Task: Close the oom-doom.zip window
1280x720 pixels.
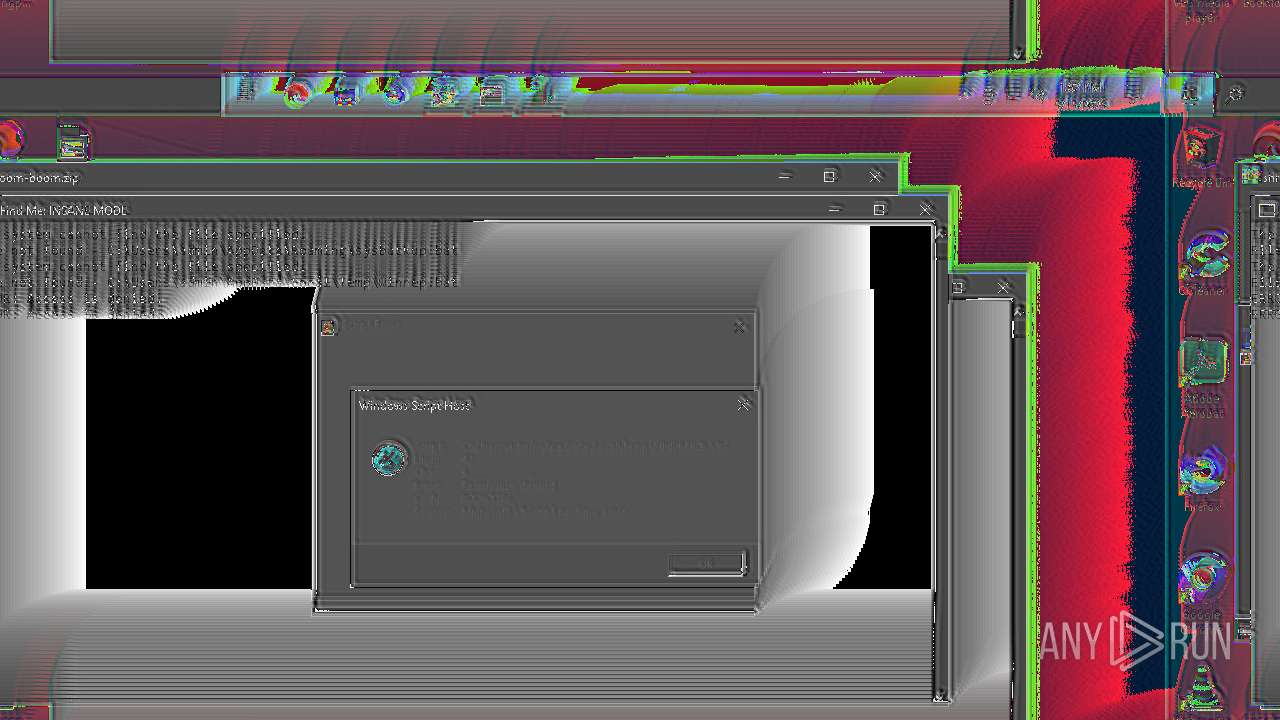Action: coord(875,176)
